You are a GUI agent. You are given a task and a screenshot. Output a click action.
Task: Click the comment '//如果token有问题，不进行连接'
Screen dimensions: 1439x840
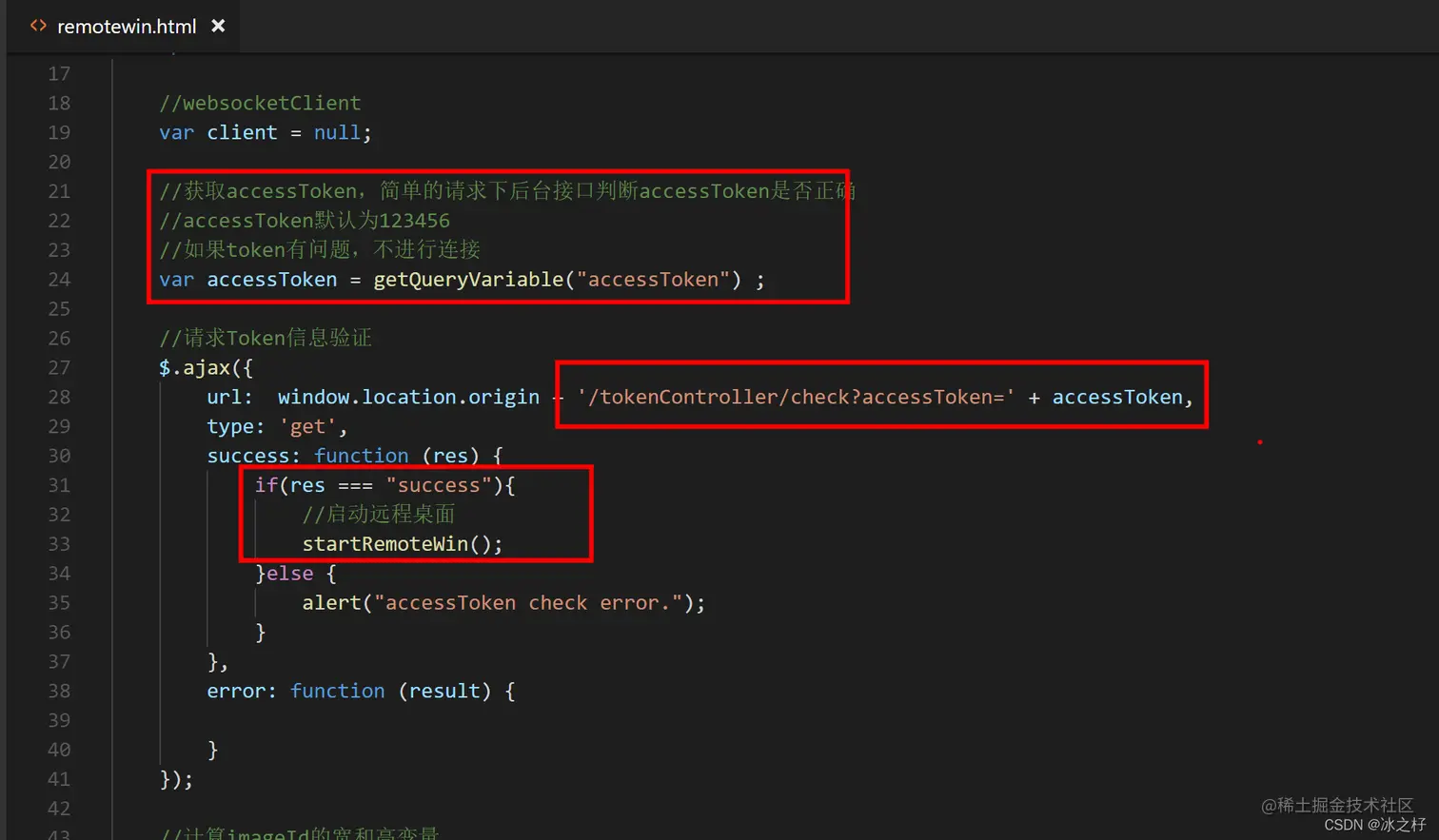point(320,250)
